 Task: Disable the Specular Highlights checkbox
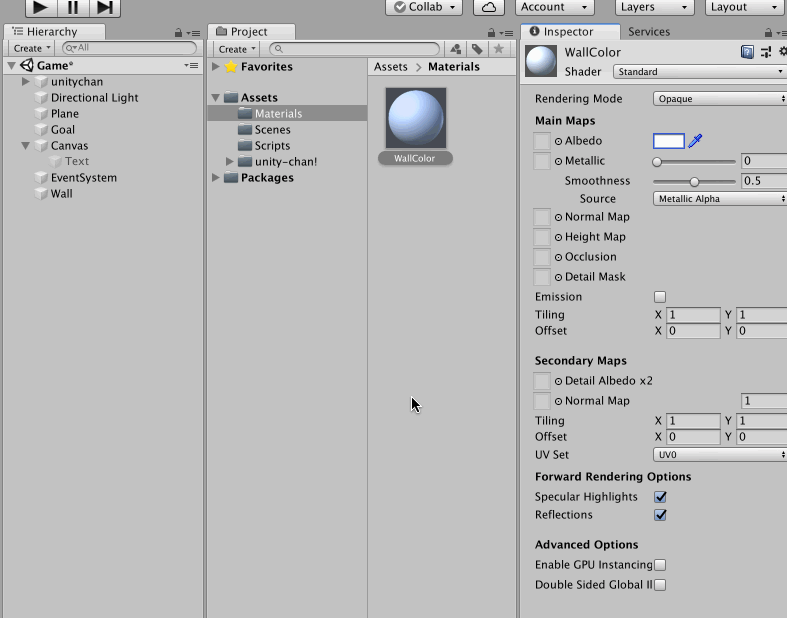pos(660,497)
